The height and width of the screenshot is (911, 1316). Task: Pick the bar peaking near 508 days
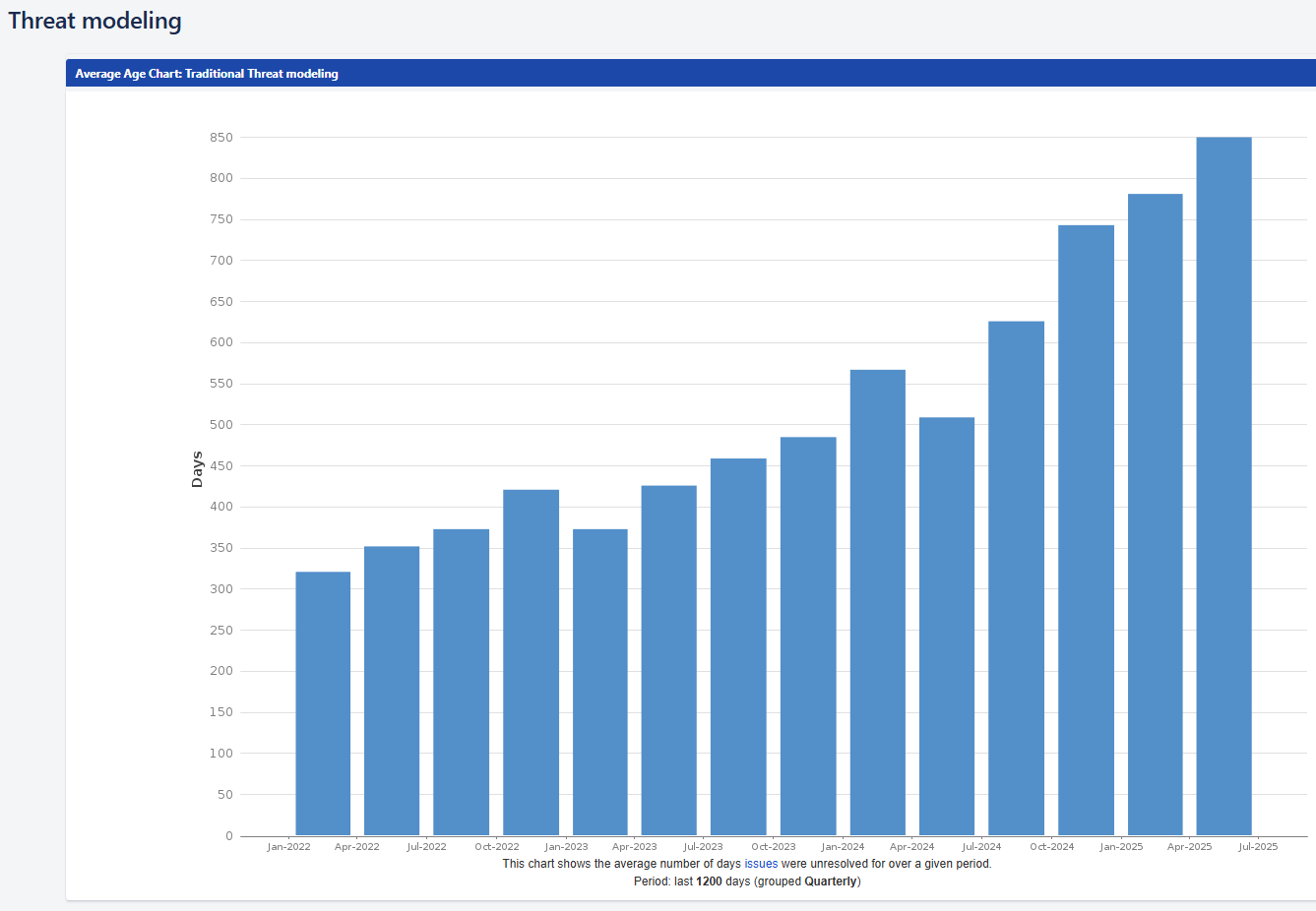point(947,627)
